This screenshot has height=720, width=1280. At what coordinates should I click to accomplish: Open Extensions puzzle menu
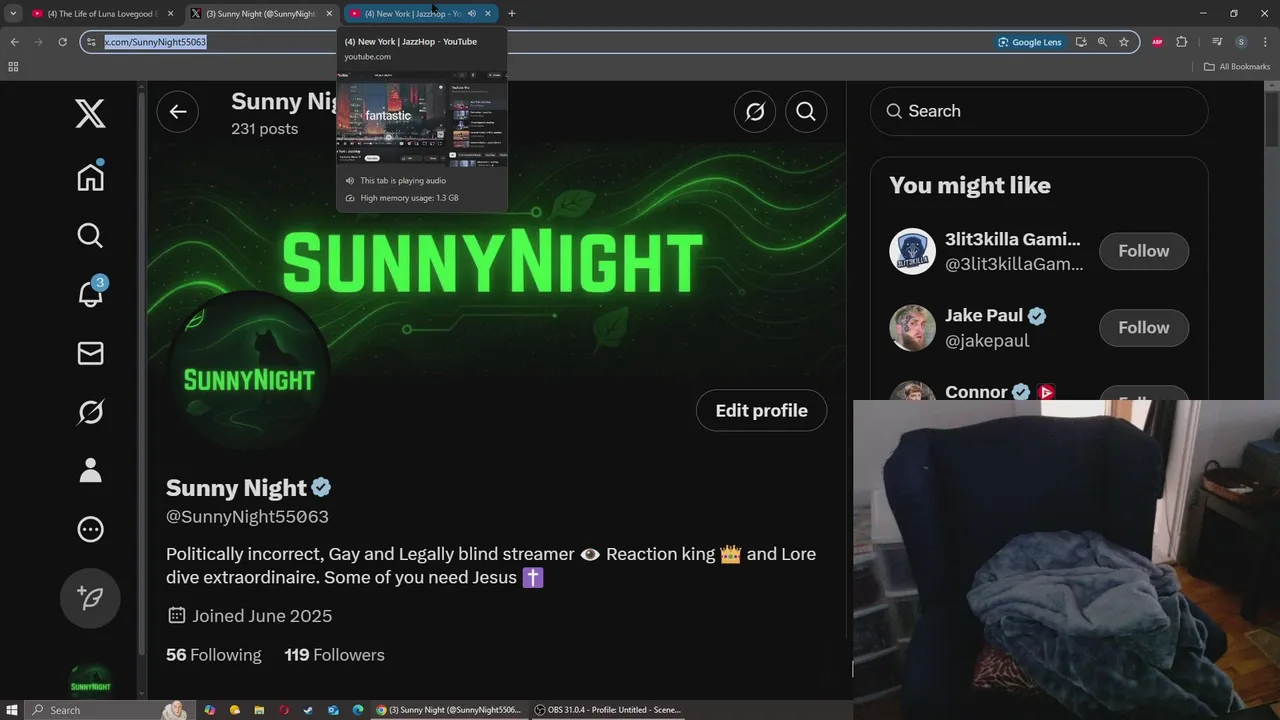(1182, 42)
